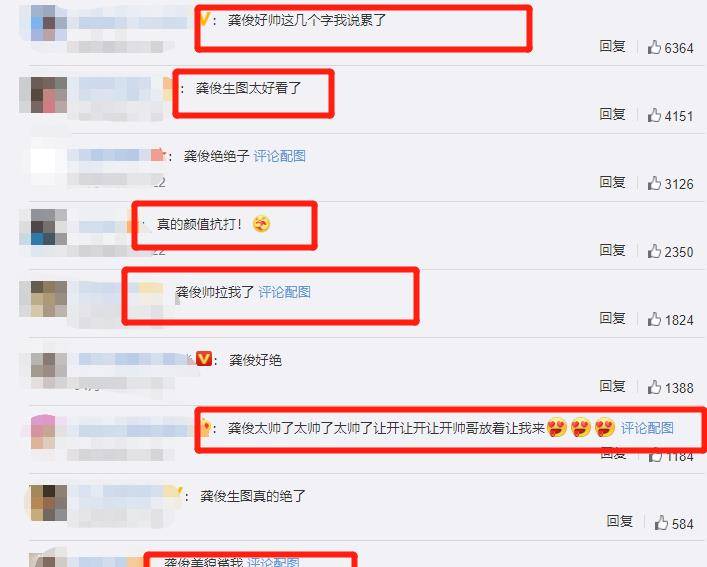Like the comment with 6364 likes
Viewport: 707px width, 567px height.
pyautogui.click(x=654, y=47)
